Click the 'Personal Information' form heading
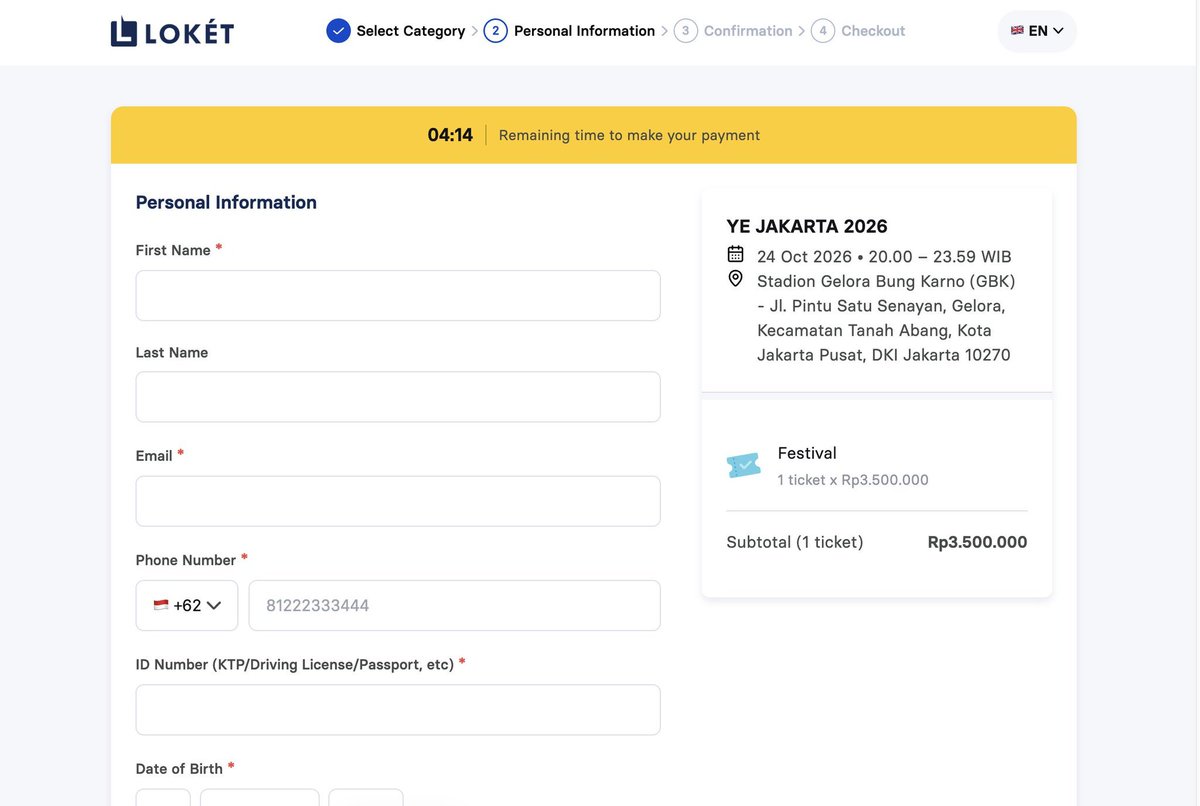Viewport: 1200px width, 806px height. click(x=226, y=202)
